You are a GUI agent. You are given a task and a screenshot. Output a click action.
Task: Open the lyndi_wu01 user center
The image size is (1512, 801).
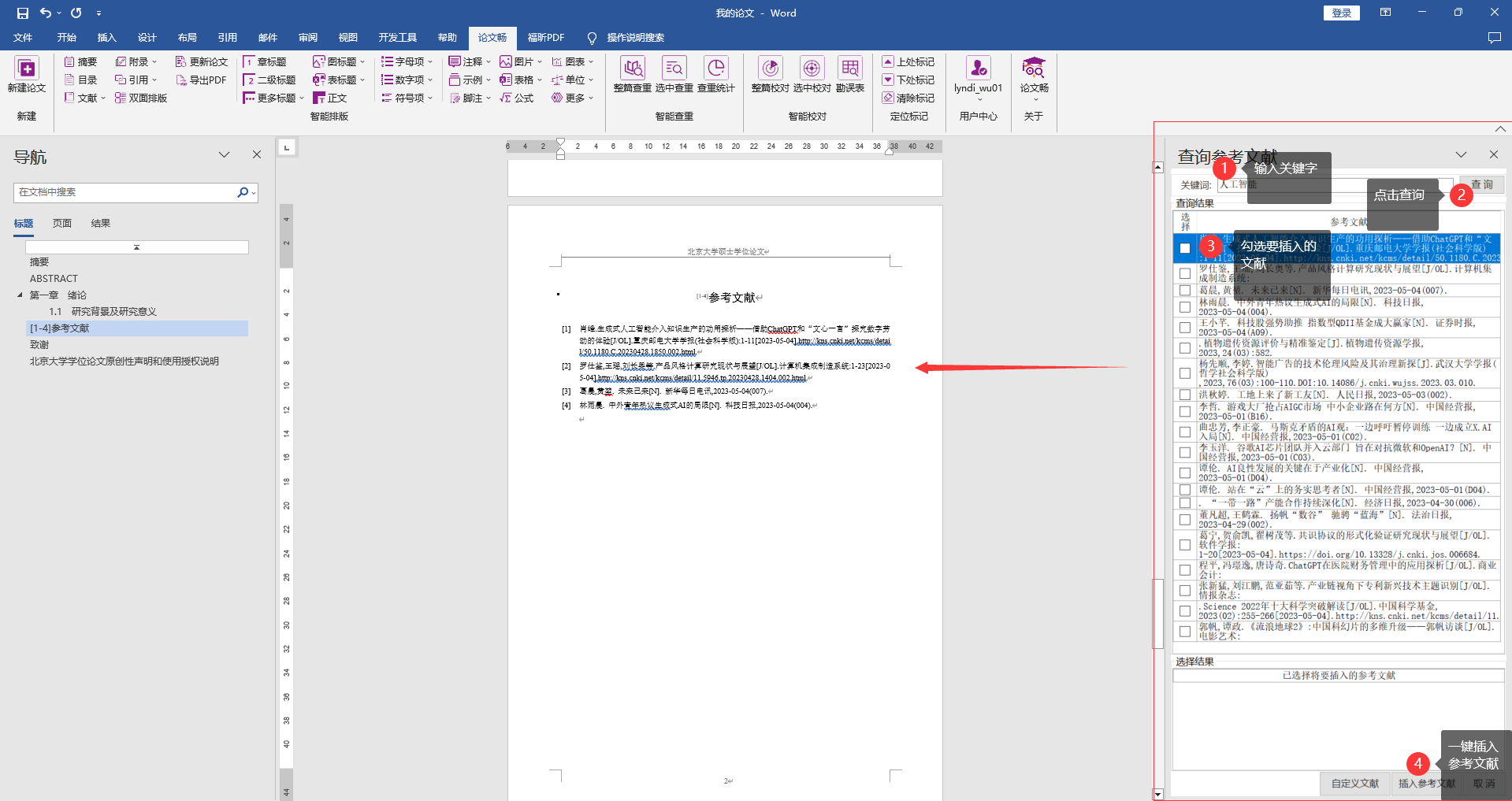[x=978, y=78]
